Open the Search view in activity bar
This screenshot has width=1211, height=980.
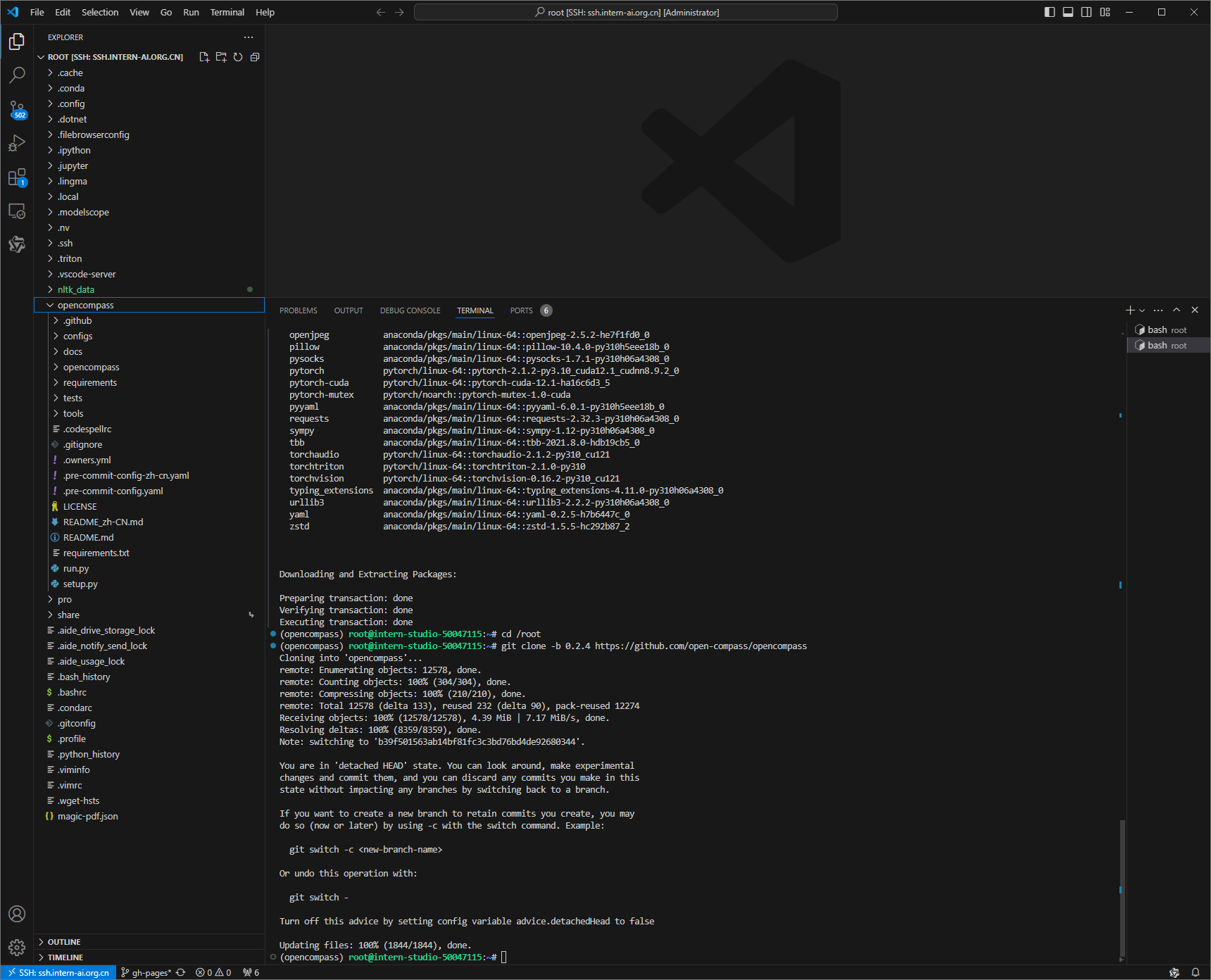click(x=17, y=75)
